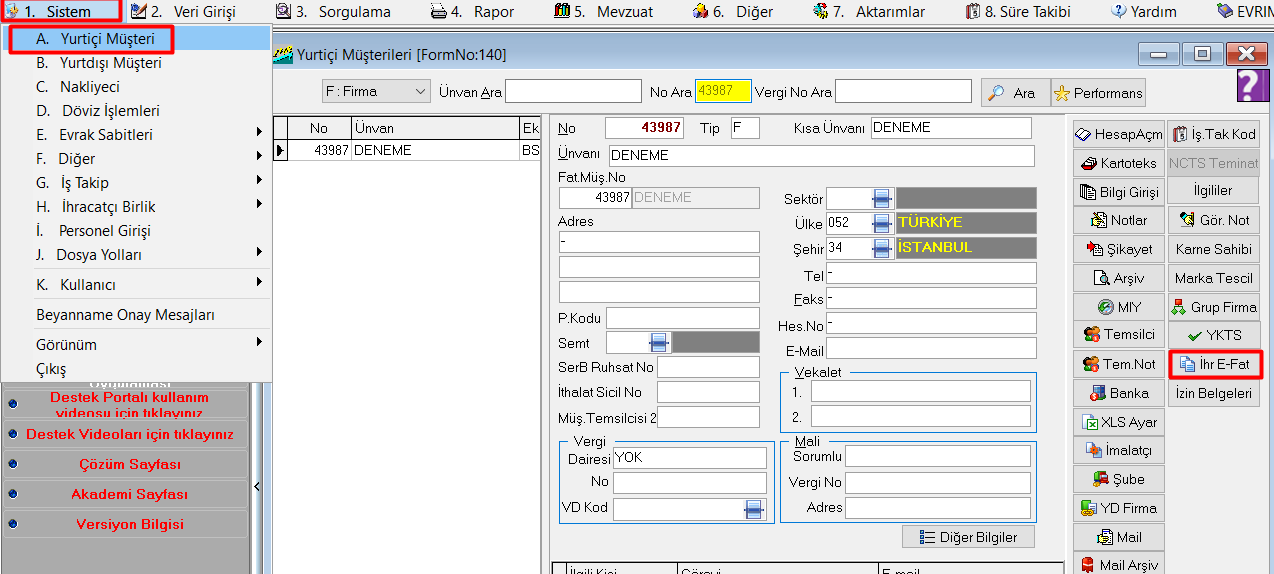Viewport: 1274px width, 574px height.
Task: Open the Akademi Sayfası link
Action: pyautogui.click(x=130, y=494)
